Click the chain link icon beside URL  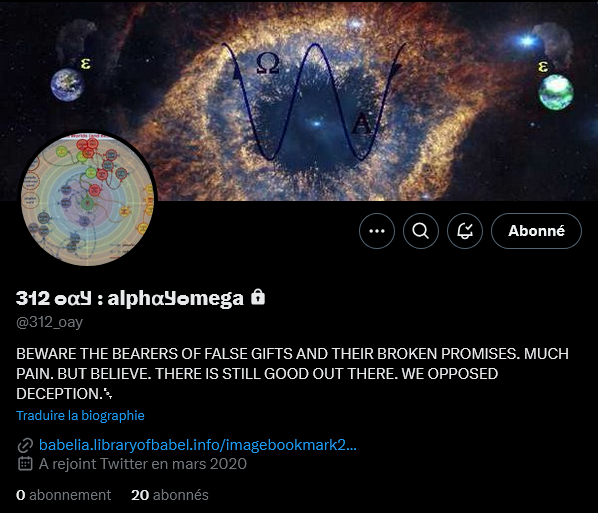(x=25, y=445)
